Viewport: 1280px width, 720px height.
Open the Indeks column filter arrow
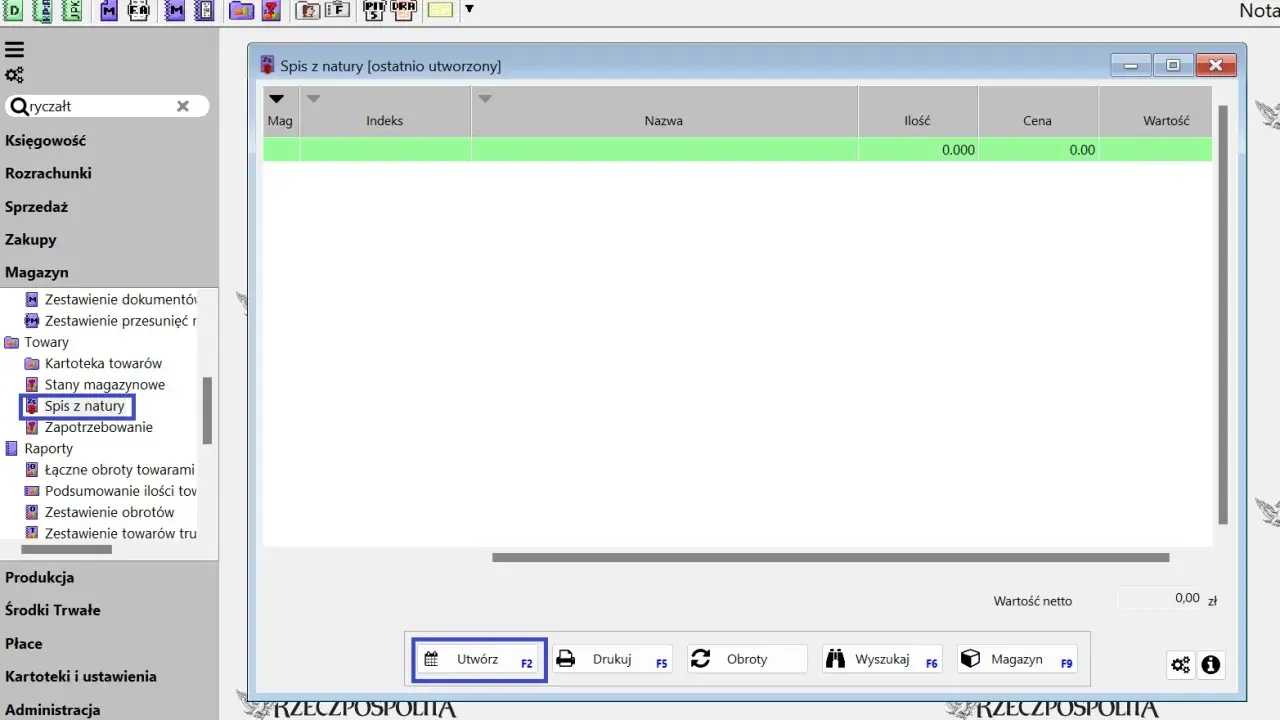[x=313, y=99]
